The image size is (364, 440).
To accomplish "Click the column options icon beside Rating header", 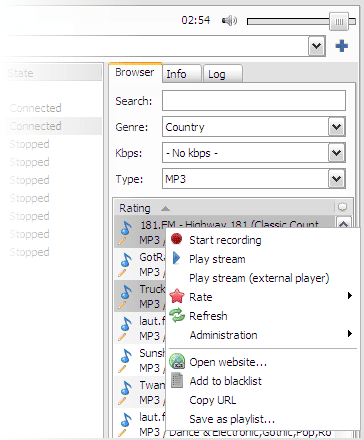I will (x=342, y=207).
